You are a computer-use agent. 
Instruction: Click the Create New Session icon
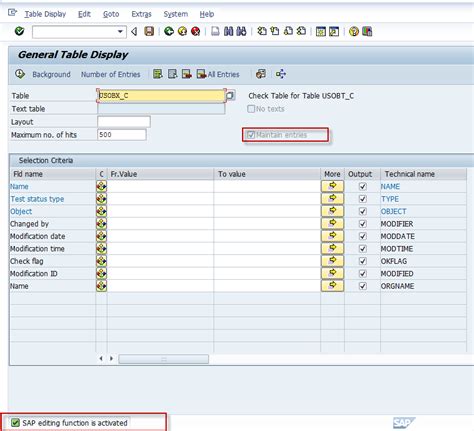(x=321, y=31)
